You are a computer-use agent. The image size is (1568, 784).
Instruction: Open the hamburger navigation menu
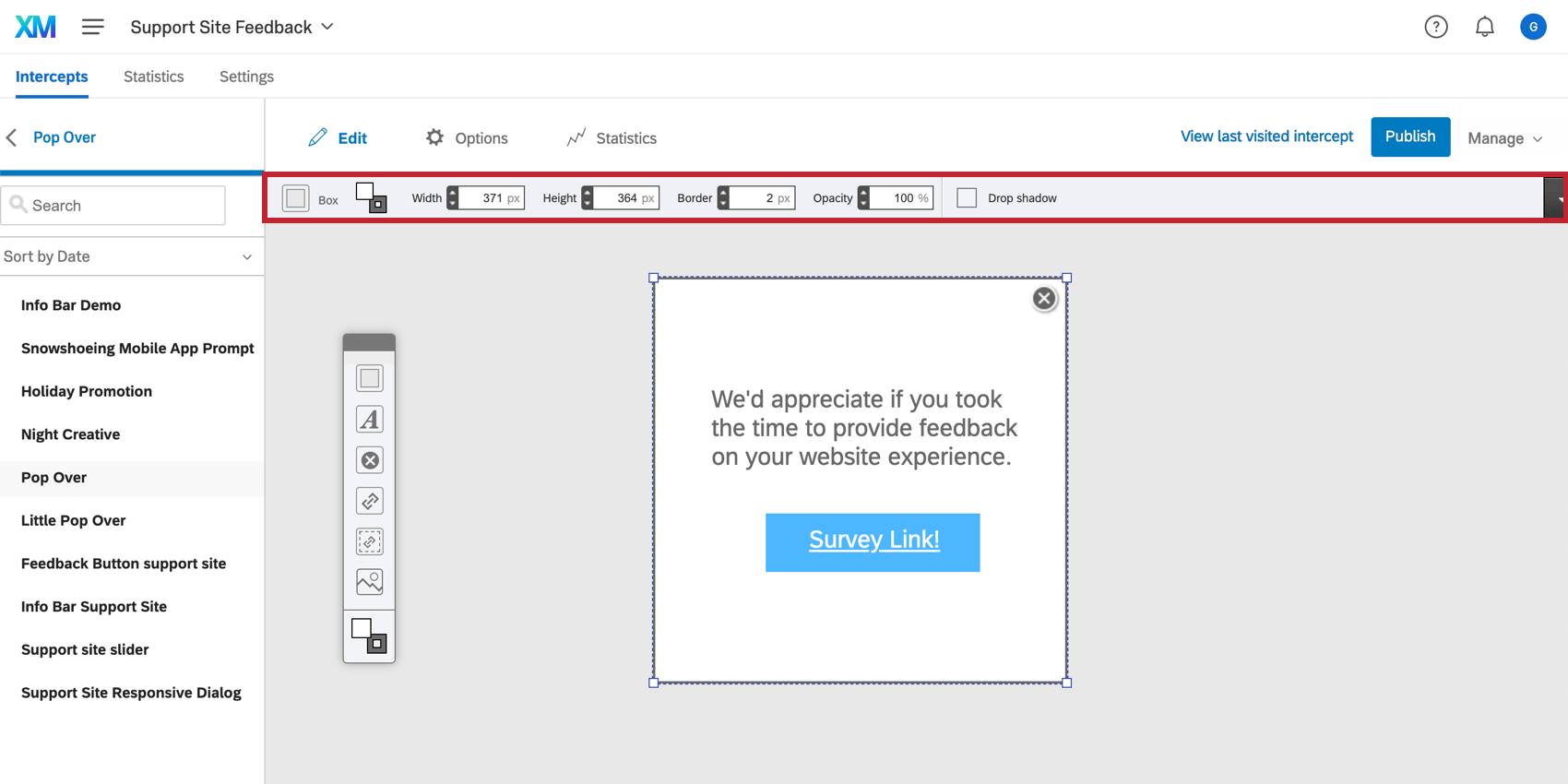[92, 27]
